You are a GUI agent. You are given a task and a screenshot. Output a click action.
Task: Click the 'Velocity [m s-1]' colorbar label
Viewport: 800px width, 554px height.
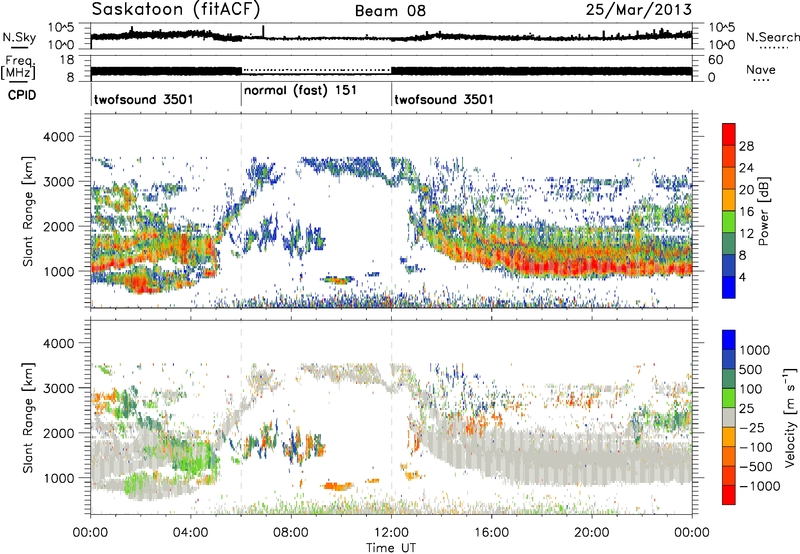click(790, 417)
